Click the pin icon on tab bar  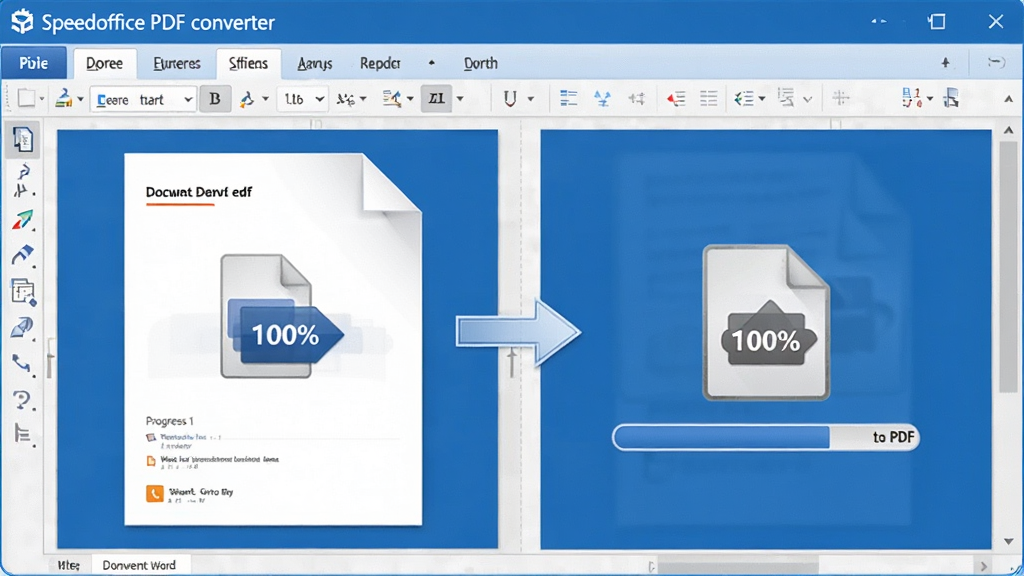tap(946, 63)
